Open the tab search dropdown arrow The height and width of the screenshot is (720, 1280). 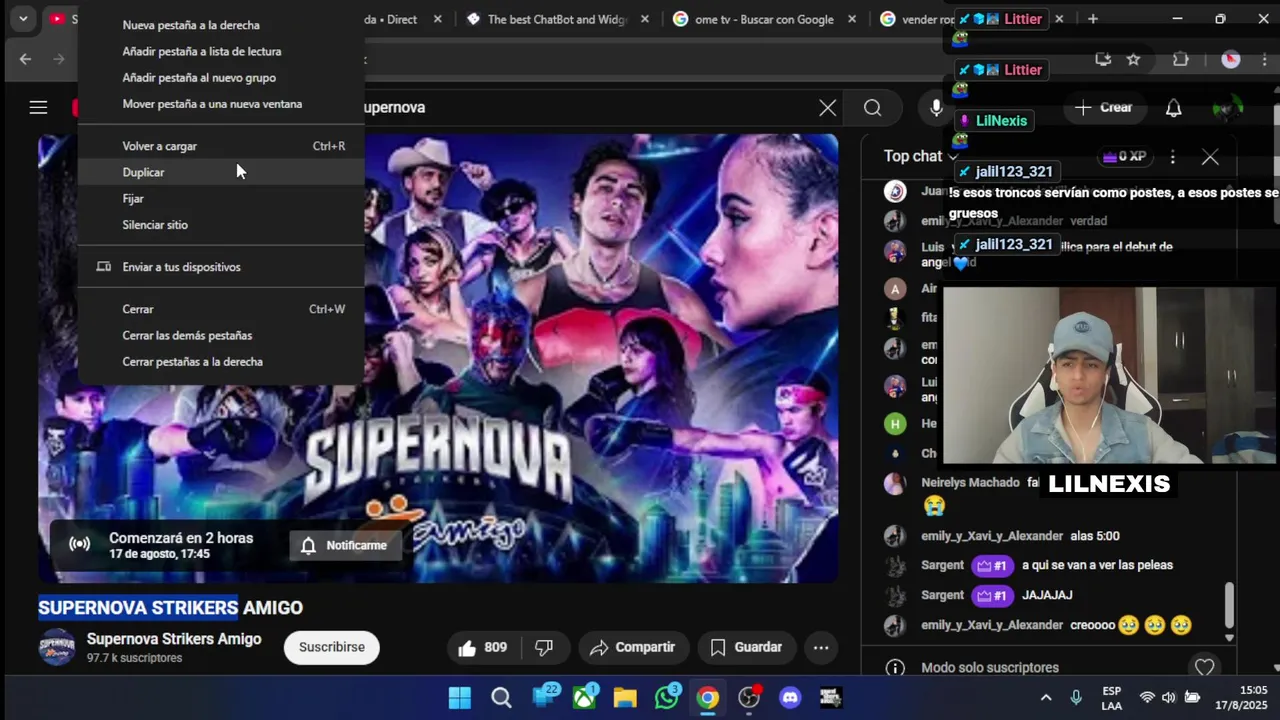[x=22, y=19]
